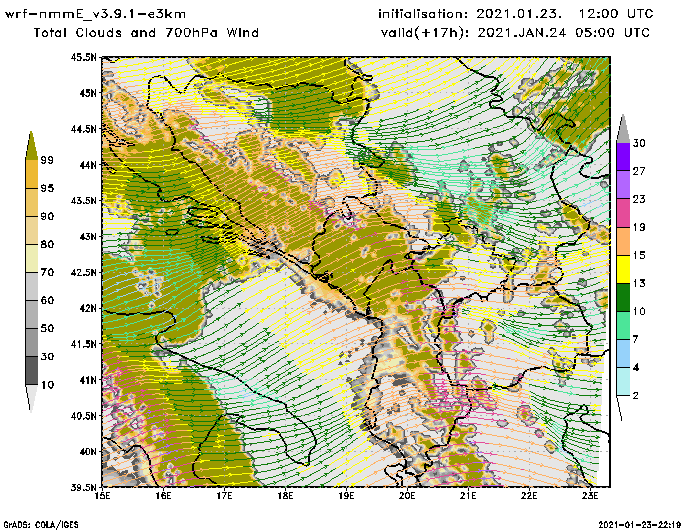Click the 45.5N latitude axis label
The height and width of the screenshot is (530, 700).
(x=84, y=57)
